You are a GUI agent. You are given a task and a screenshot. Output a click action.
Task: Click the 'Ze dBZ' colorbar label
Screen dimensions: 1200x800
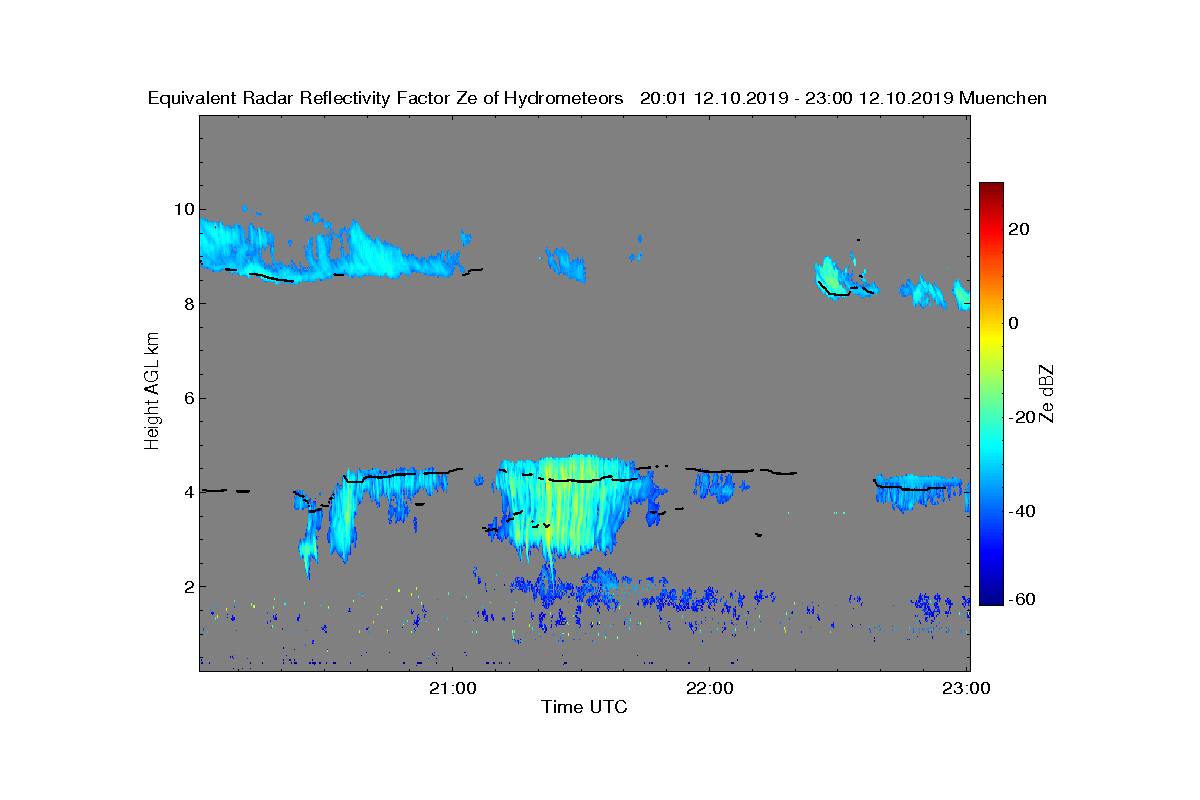coord(1047,394)
